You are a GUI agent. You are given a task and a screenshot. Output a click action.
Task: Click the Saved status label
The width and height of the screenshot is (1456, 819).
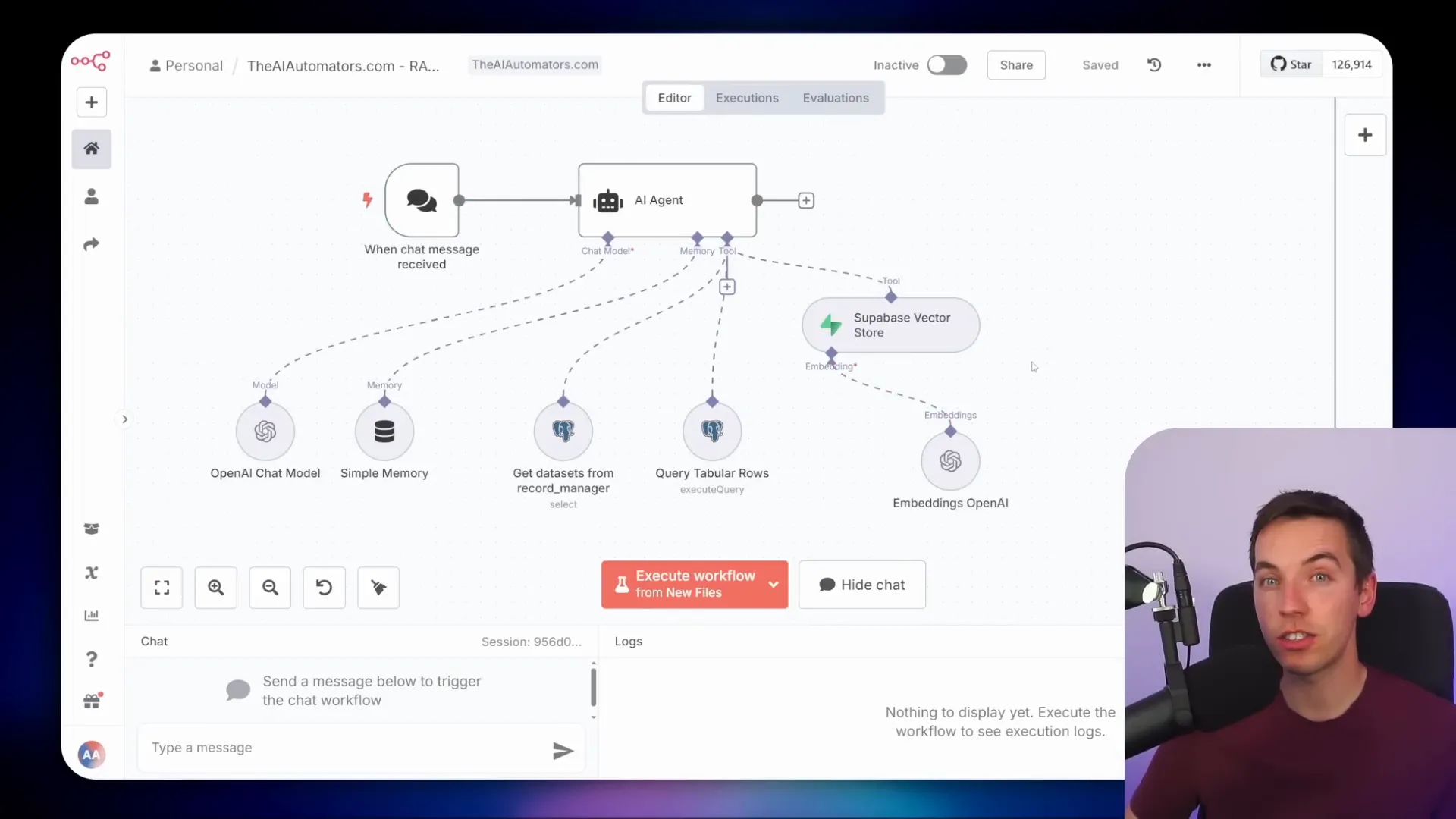coord(1100,65)
